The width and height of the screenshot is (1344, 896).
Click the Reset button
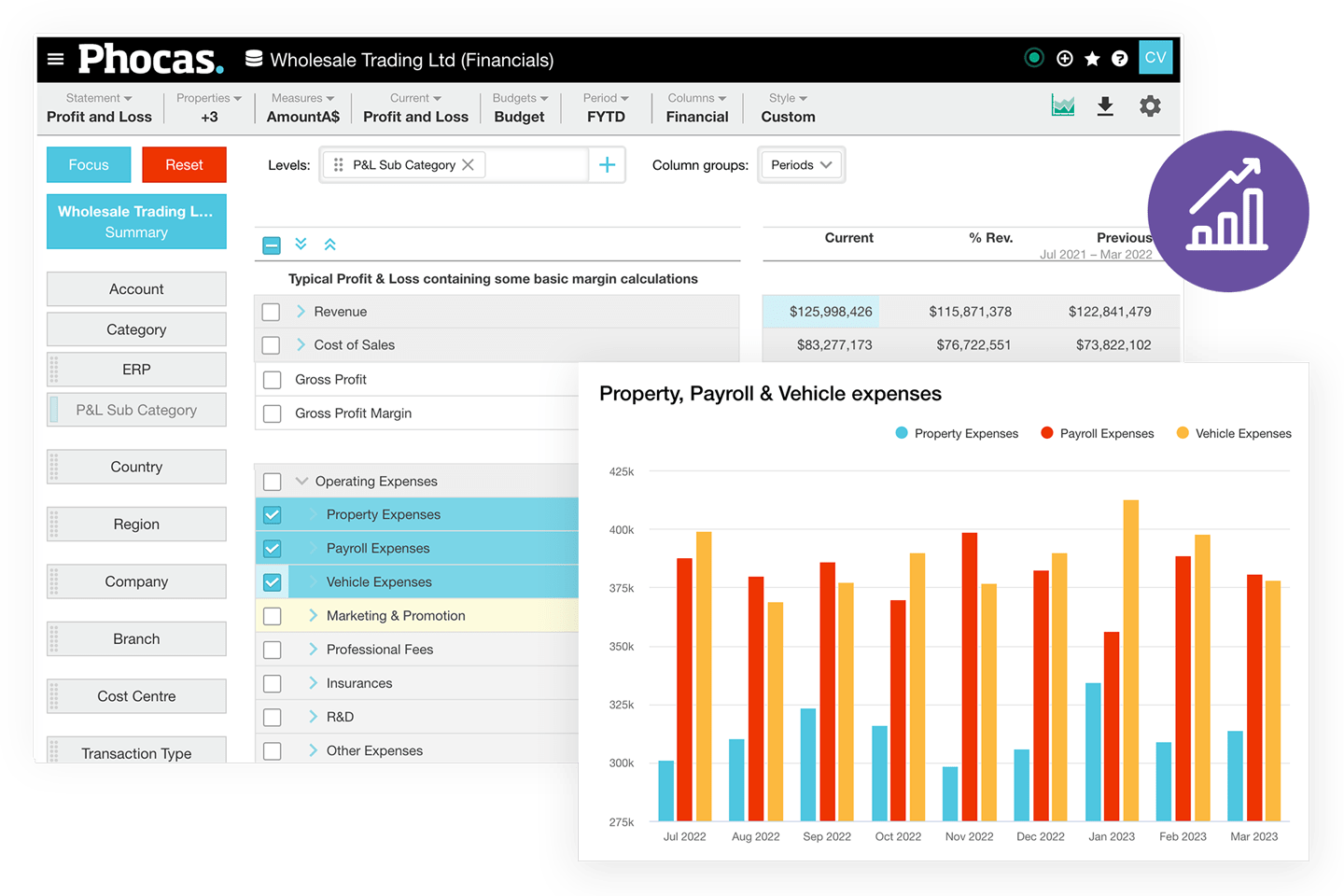tap(184, 164)
